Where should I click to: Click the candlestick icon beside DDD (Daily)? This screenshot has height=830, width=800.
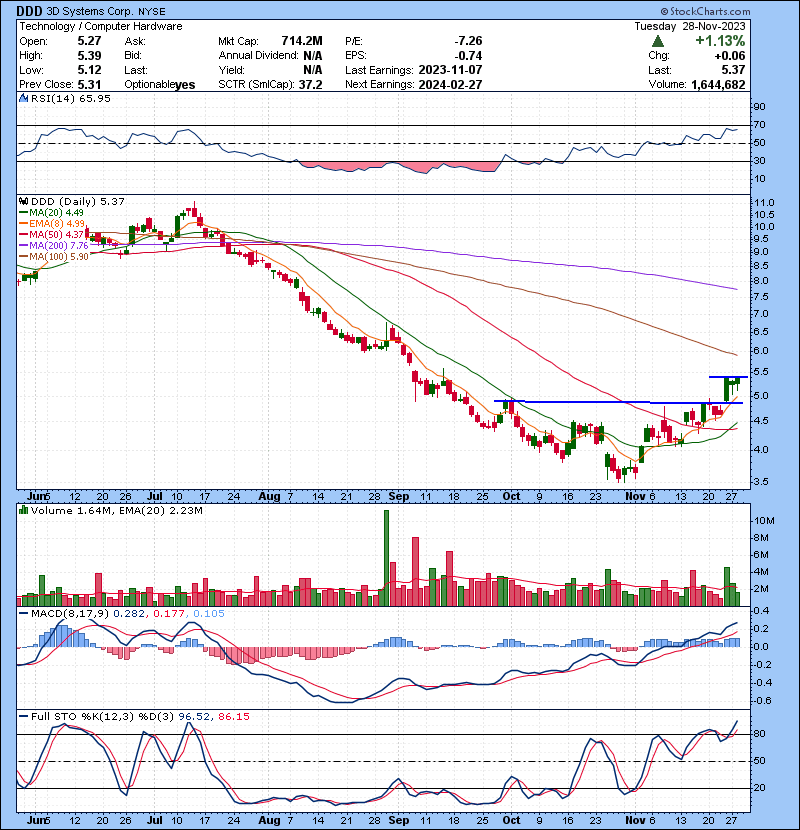(x=23, y=202)
